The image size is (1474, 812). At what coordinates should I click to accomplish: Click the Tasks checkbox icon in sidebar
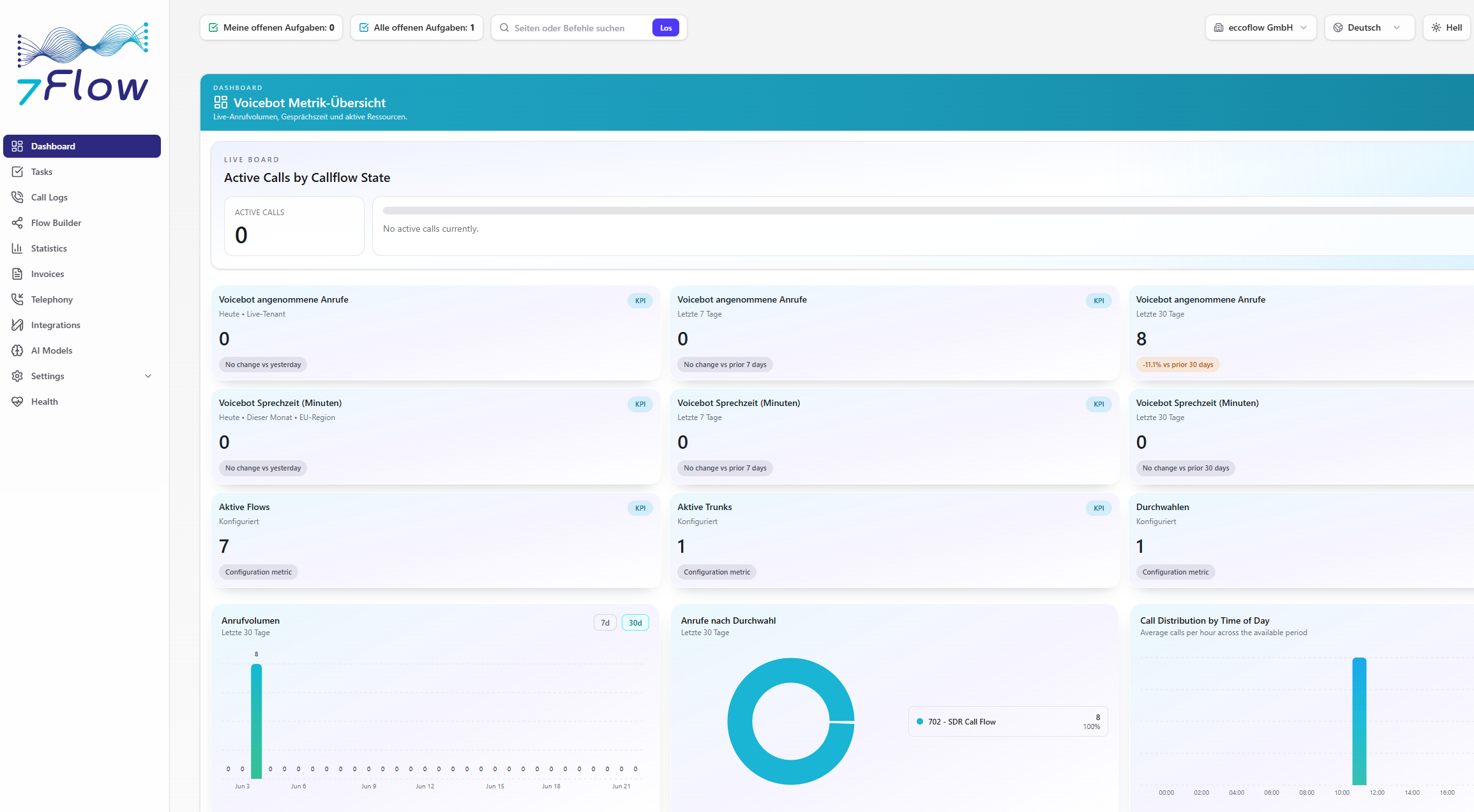click(17, 172)
